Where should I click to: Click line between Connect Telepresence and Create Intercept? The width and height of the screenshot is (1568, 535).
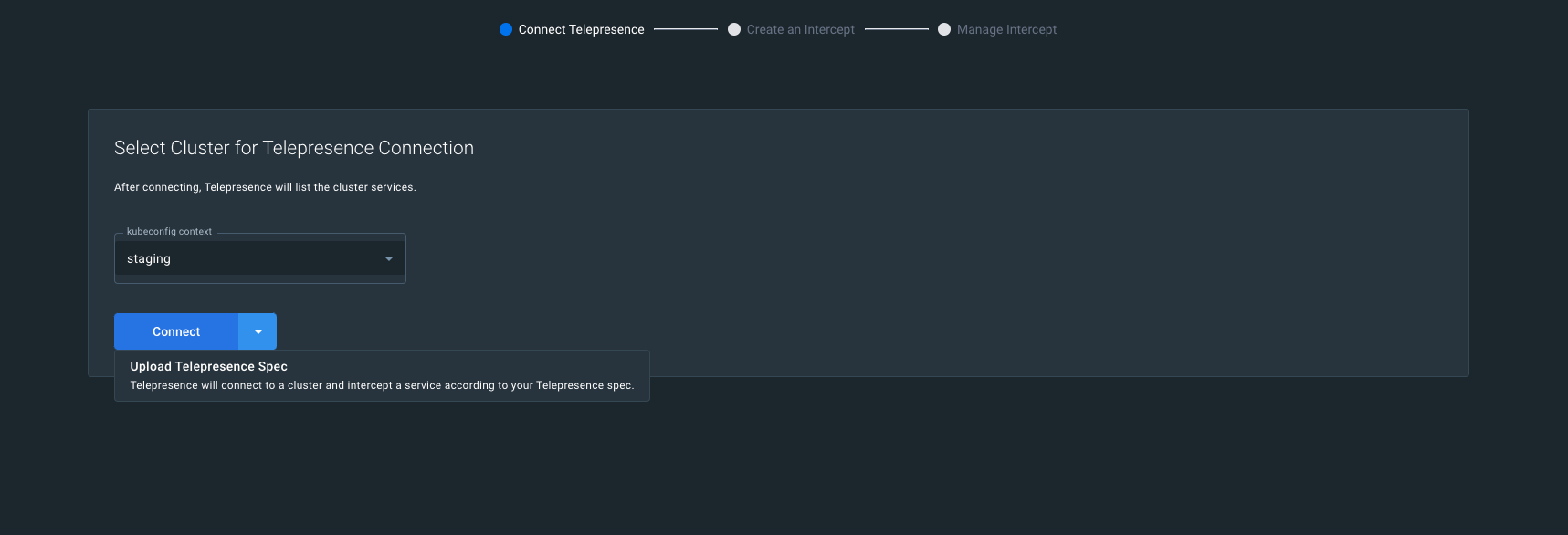(686, 29)
